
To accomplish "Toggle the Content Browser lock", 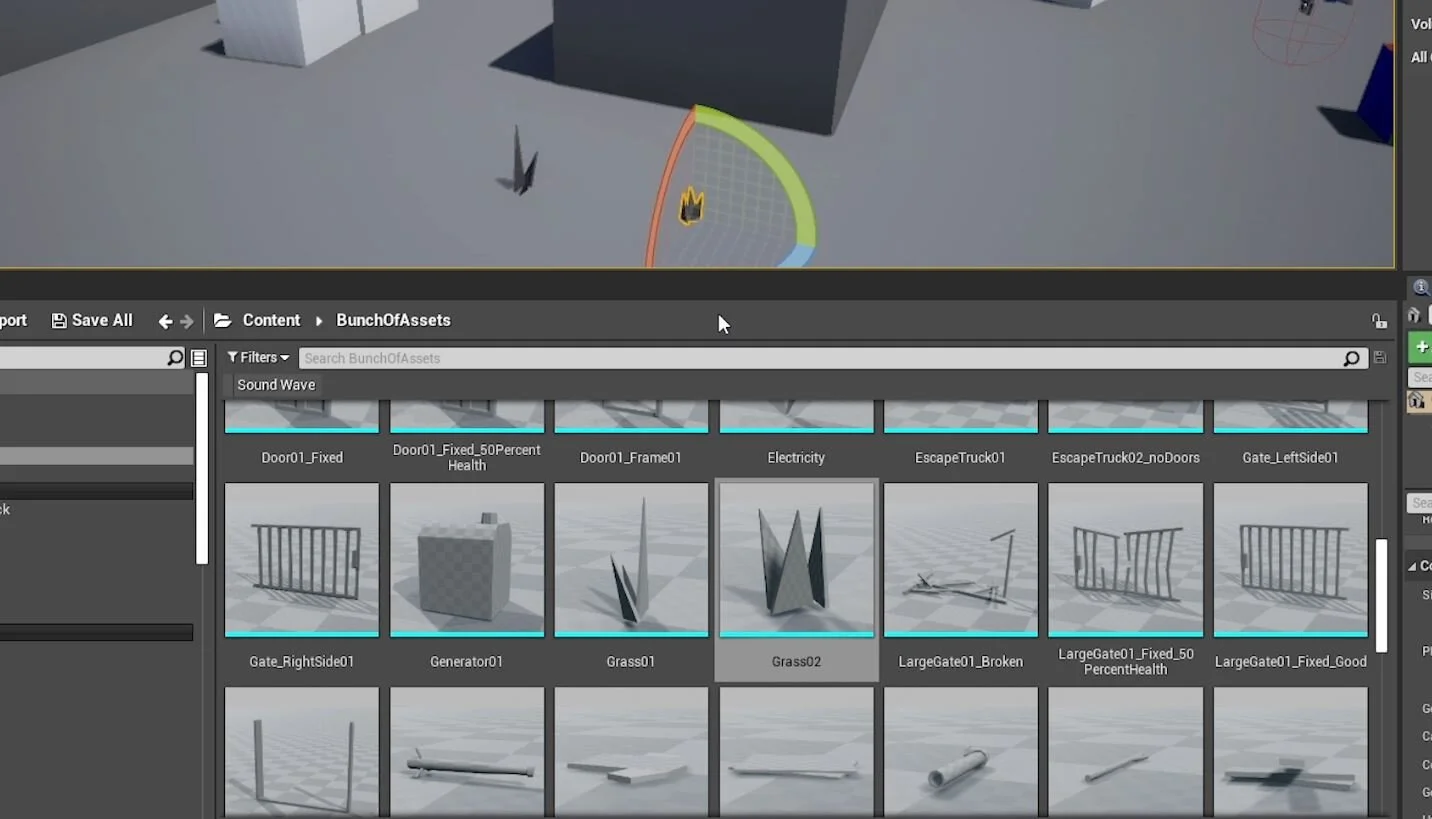I will (x=1379, y=321).
